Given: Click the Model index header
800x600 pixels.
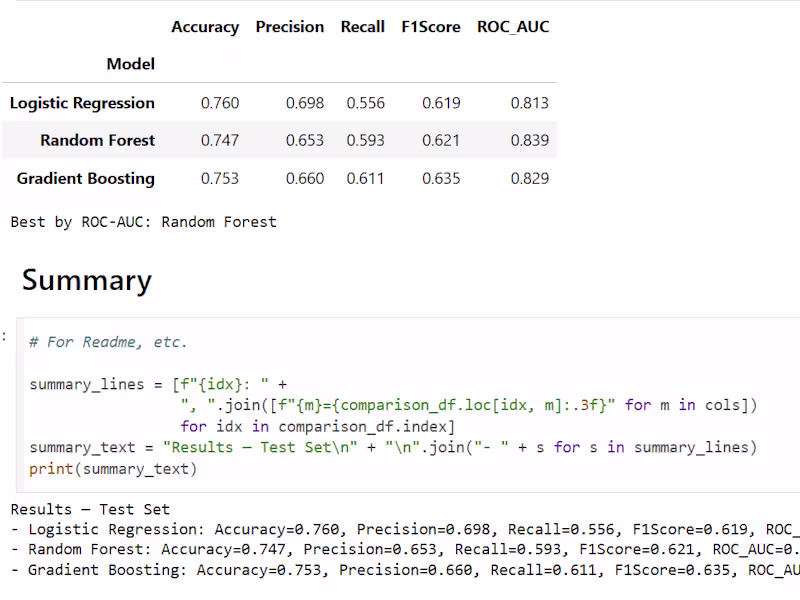Looking at the screenshot, I should pos(131,64).
